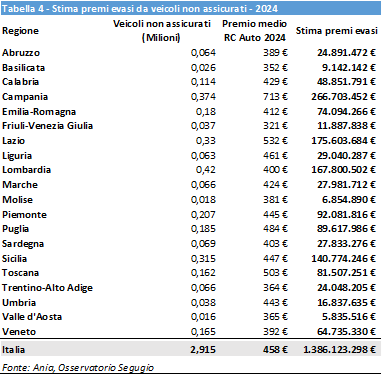Screen dimensions: 382x375
Task: Select the 'Trentino-Alto Adige' row label
Action: (x=47, y=288)
